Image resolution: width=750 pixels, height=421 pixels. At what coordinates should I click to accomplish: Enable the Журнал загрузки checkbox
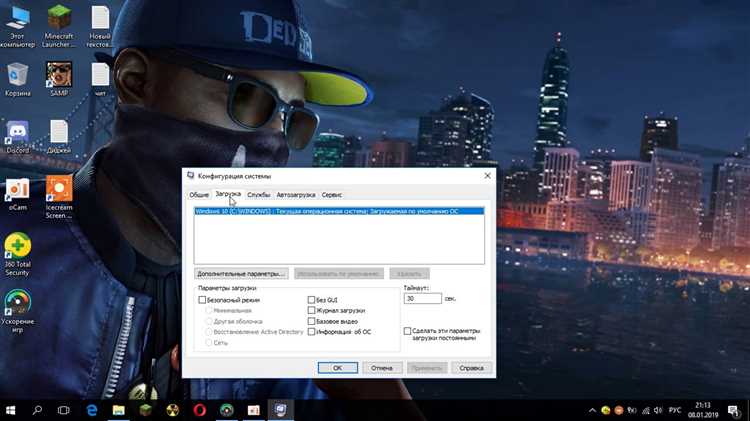311,310
